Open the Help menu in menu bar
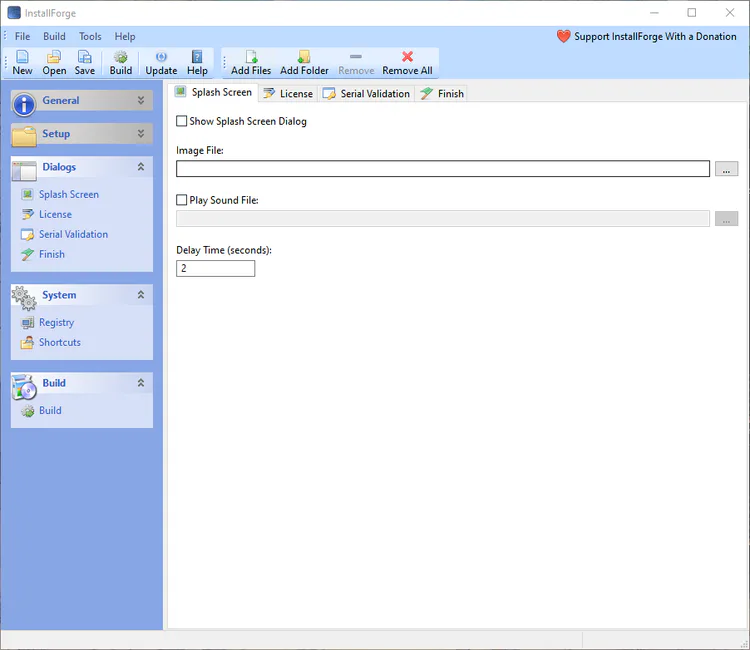 124,36
